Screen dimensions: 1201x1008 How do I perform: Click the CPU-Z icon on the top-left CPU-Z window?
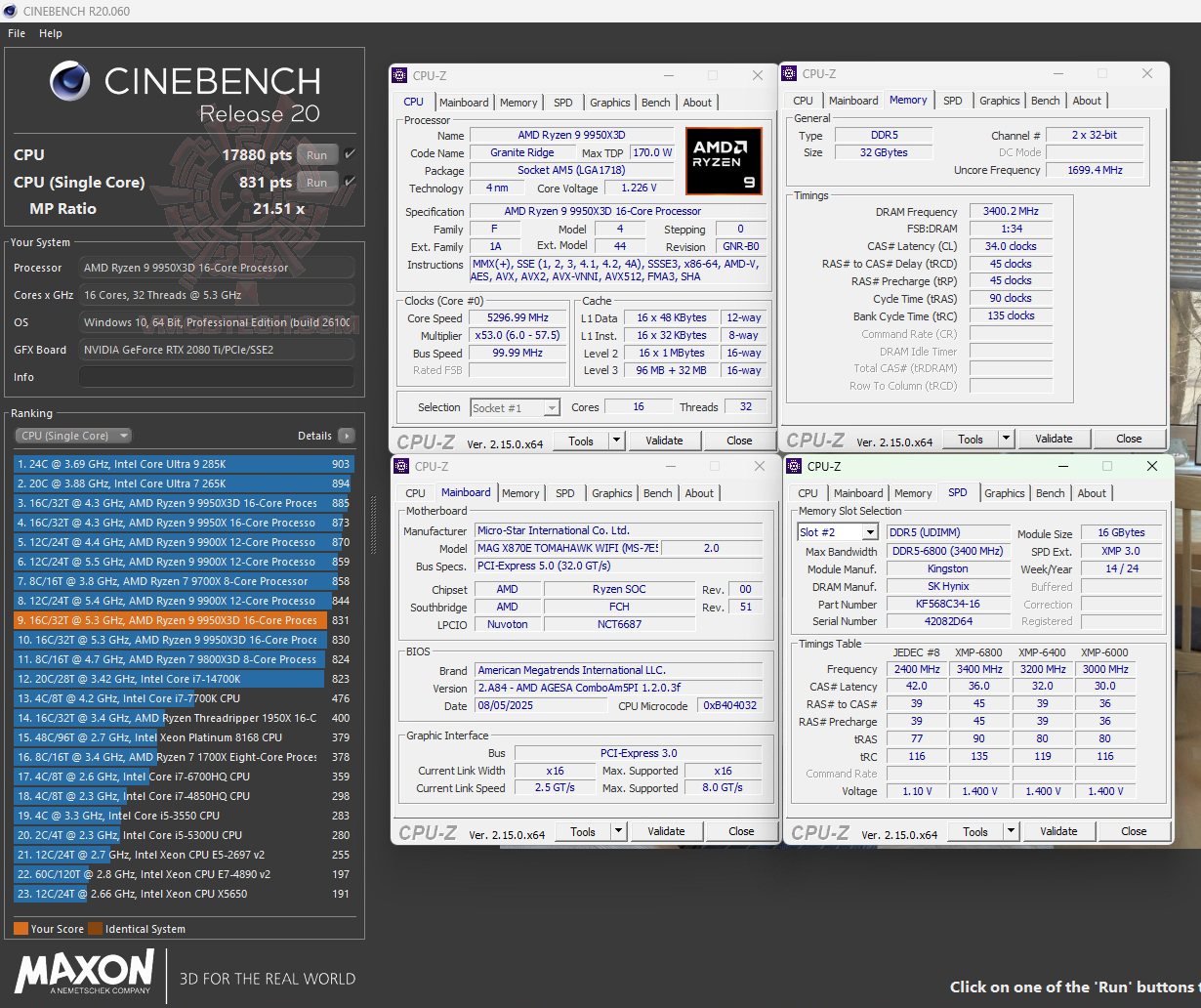pos(399,74)
